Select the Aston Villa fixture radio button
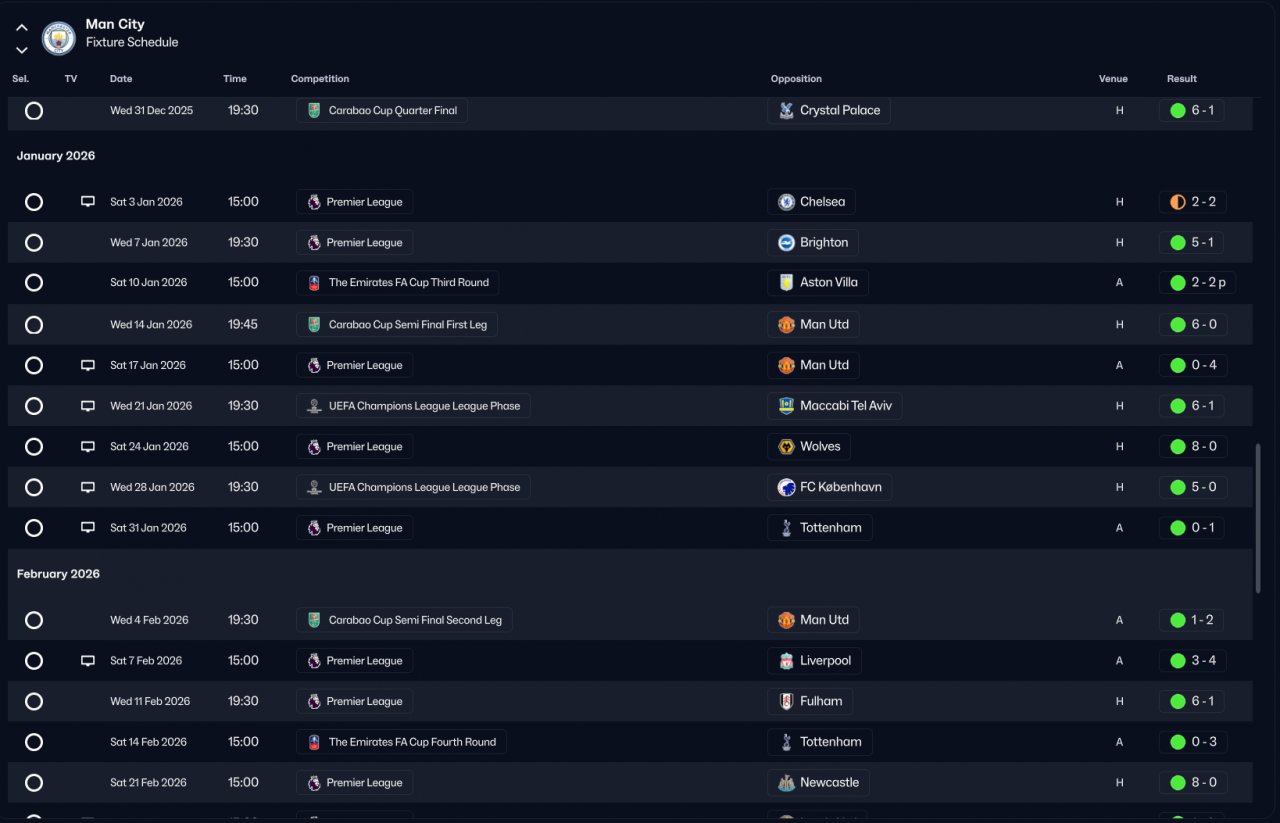 (x=34, y=283)
